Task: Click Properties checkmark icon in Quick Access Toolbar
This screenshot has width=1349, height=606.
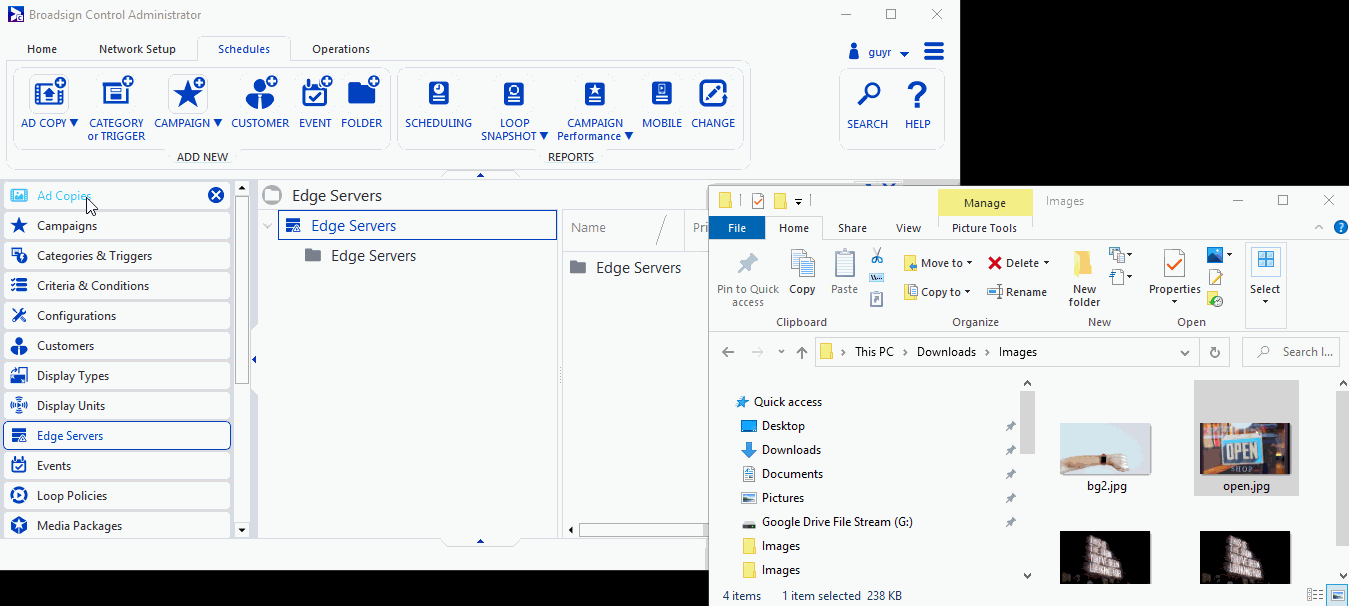Action: point(758,201)
